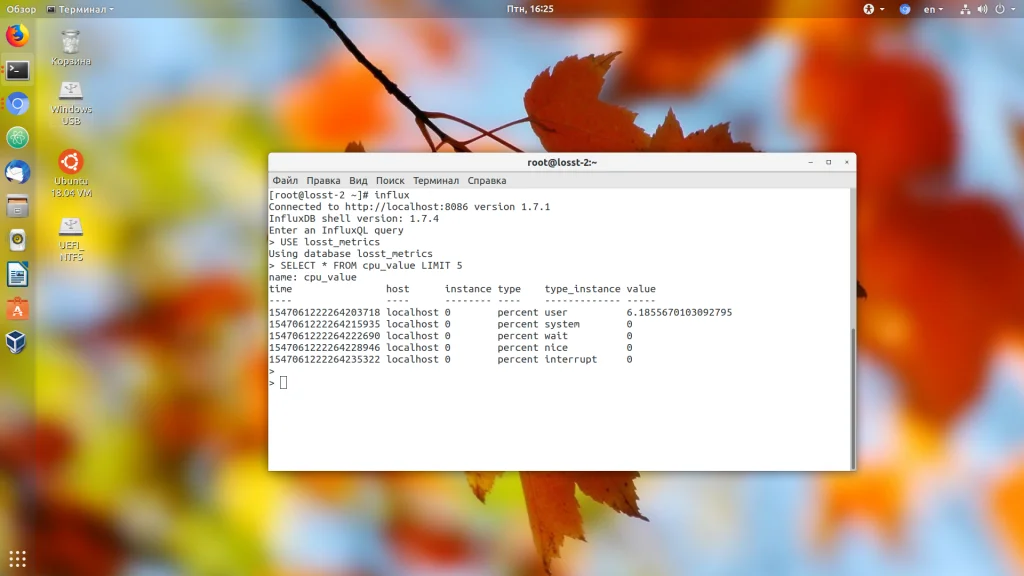Open the clock calendar Птн, 16:25
Image resolution: width=1024 pixels, height=576 pixels.
(530, 9)
